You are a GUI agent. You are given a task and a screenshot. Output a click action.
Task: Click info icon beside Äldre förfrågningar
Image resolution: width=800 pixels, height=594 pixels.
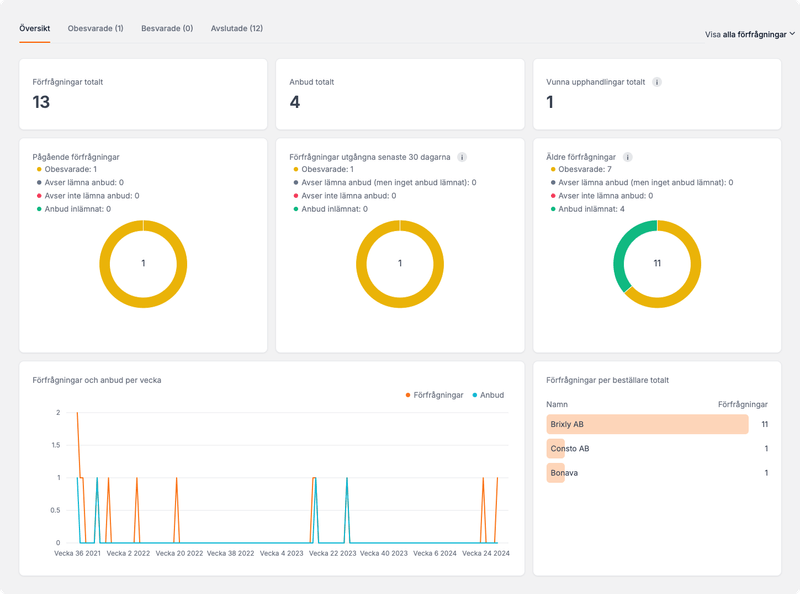[627, 157]
